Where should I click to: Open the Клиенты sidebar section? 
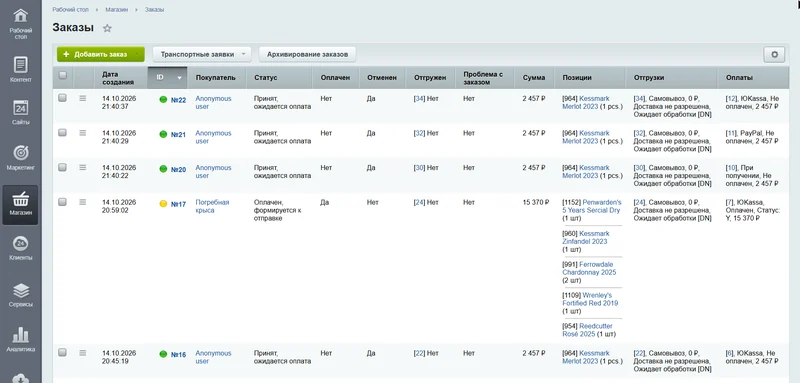(20, 248)
